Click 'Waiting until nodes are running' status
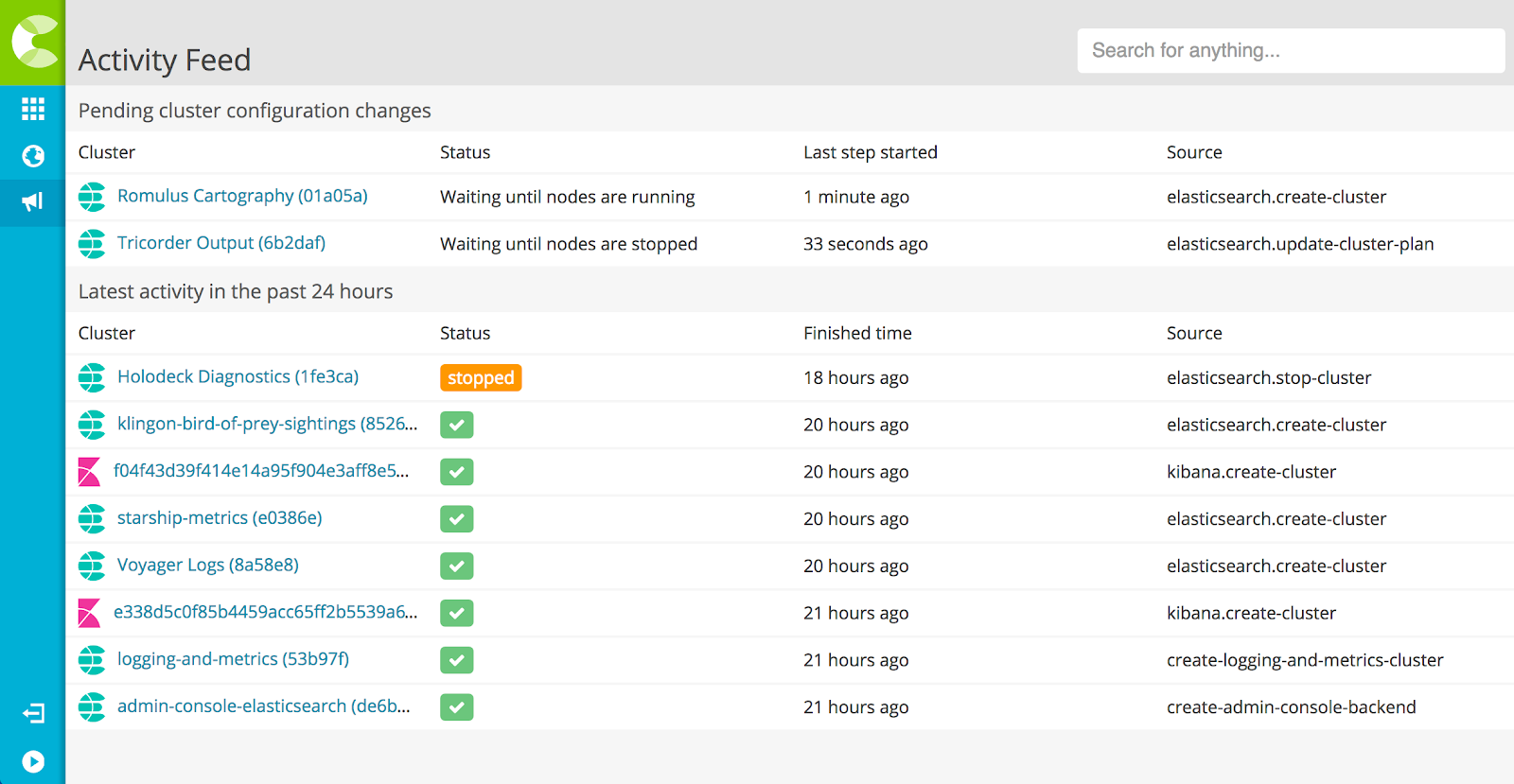The height and width of the screenshot is (784, 1514). (x=568, y=197)
